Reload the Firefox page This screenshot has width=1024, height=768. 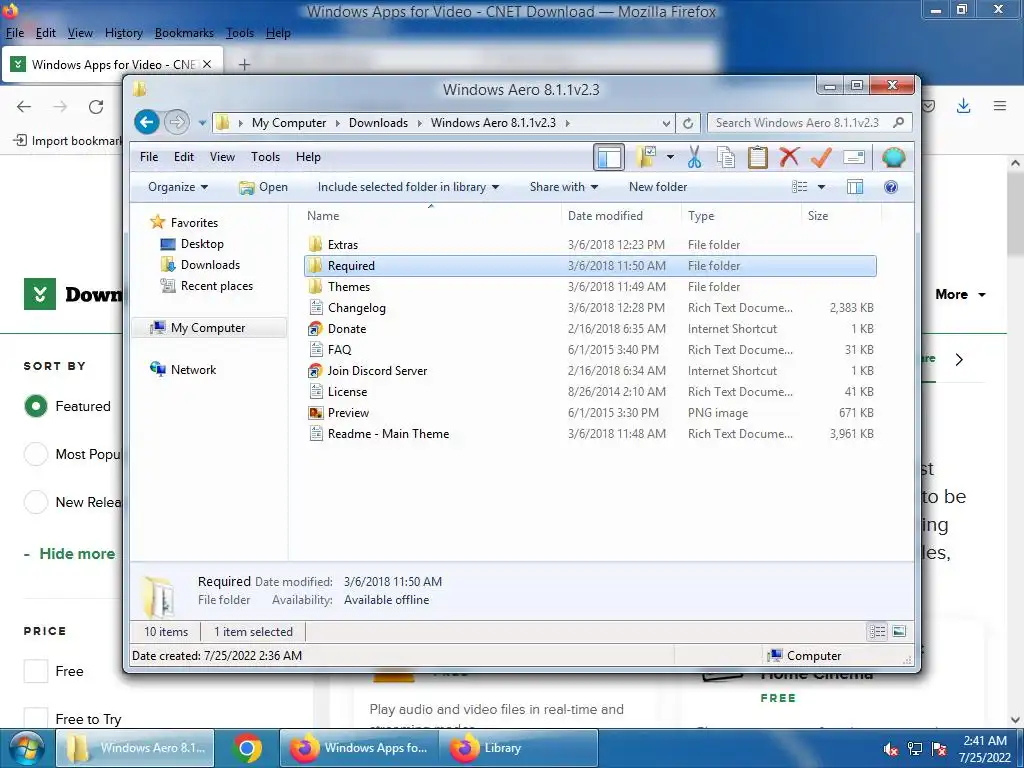[x=96, y=106]
